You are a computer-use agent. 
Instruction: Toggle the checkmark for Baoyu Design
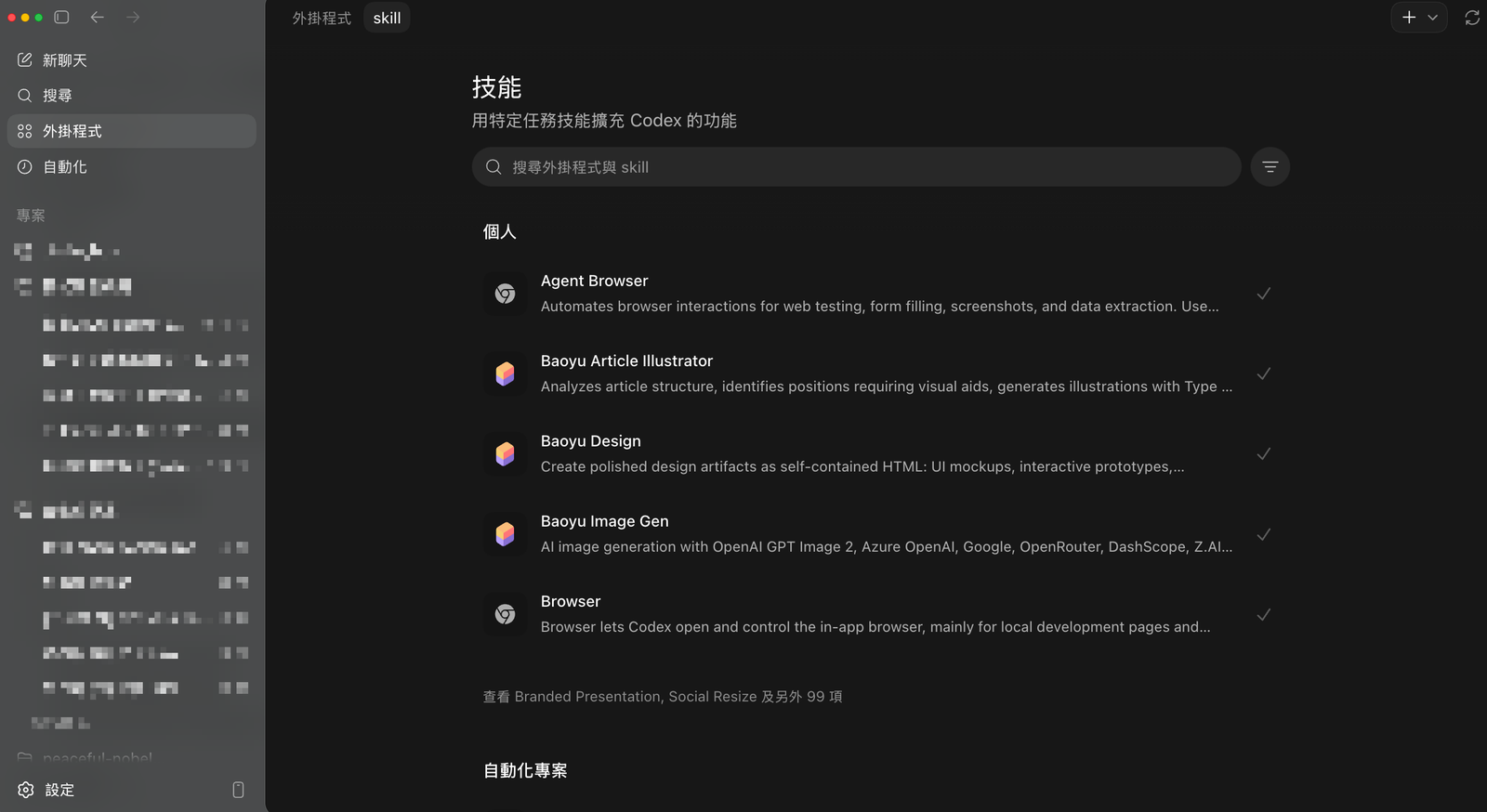pos(1264,454)
